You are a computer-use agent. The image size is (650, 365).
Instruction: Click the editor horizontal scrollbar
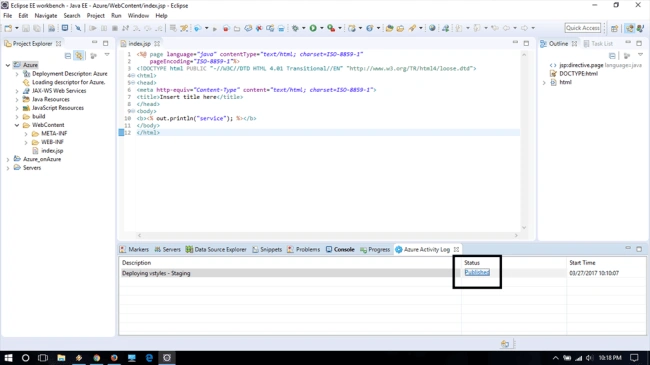click(x=327, y=235)
